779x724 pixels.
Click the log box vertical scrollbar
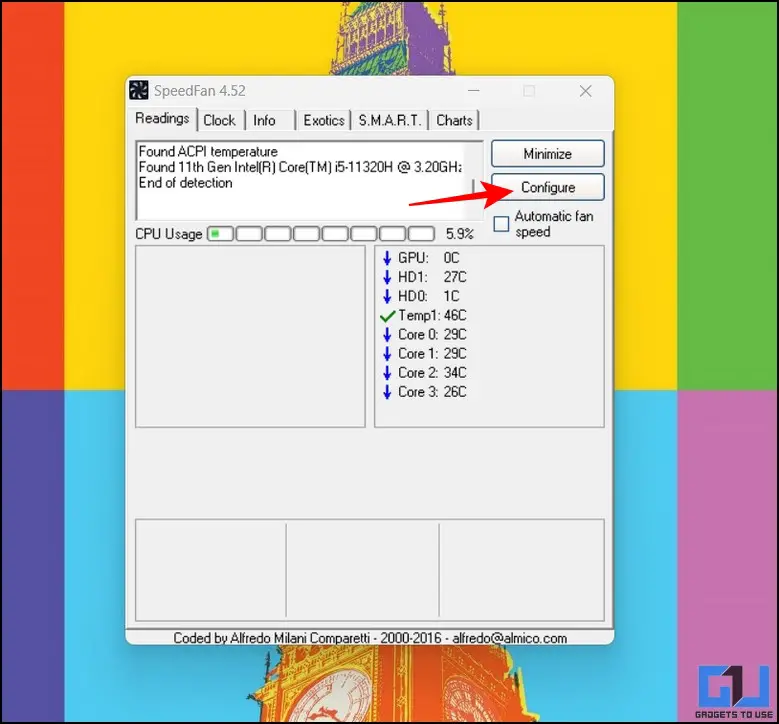[473, 180]
